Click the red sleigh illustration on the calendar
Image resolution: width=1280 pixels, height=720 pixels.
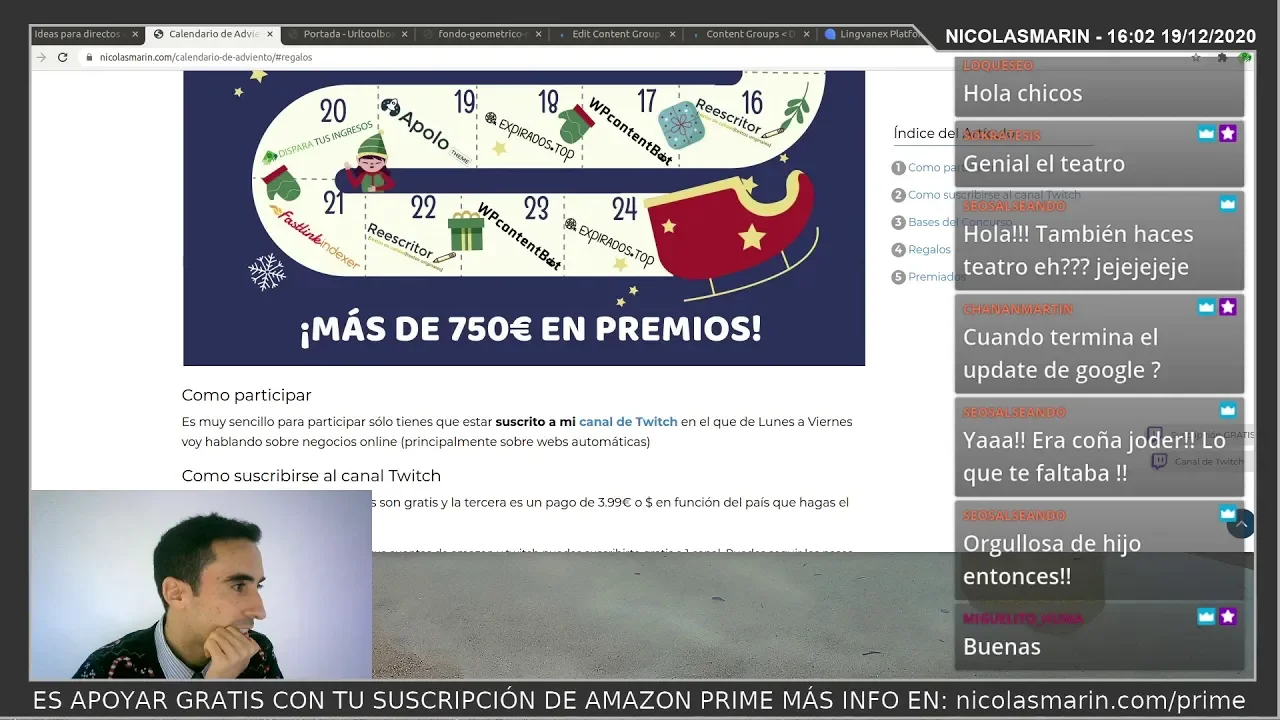click(735, 235)
